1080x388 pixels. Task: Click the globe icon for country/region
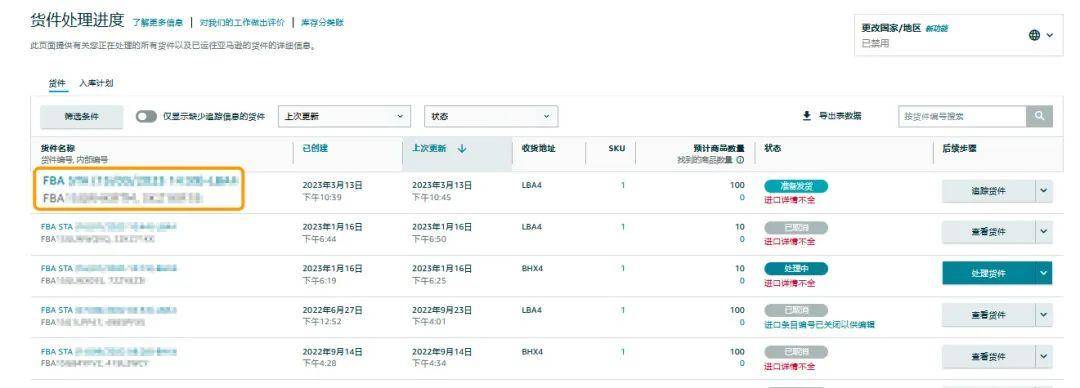[x=1035, y=35]
